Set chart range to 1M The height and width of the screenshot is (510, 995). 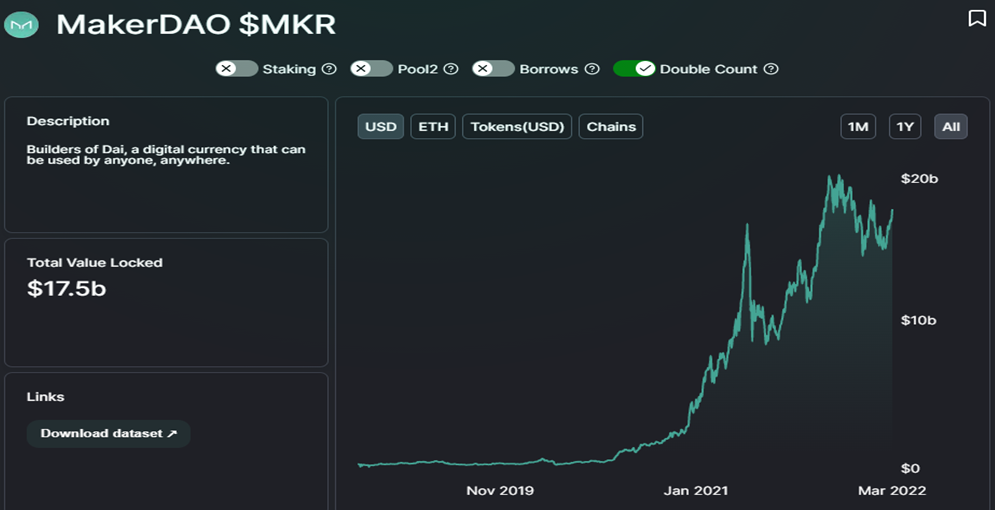858,127
